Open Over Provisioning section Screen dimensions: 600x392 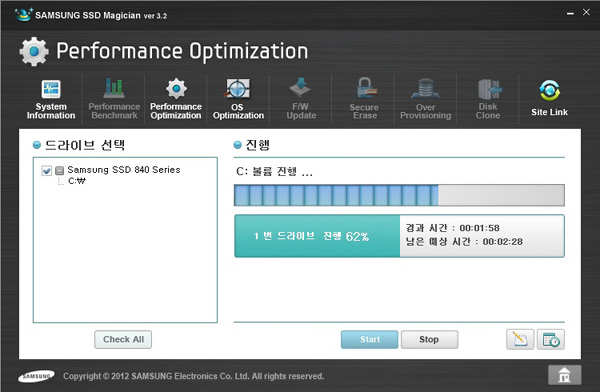click(x=426, y=99)
